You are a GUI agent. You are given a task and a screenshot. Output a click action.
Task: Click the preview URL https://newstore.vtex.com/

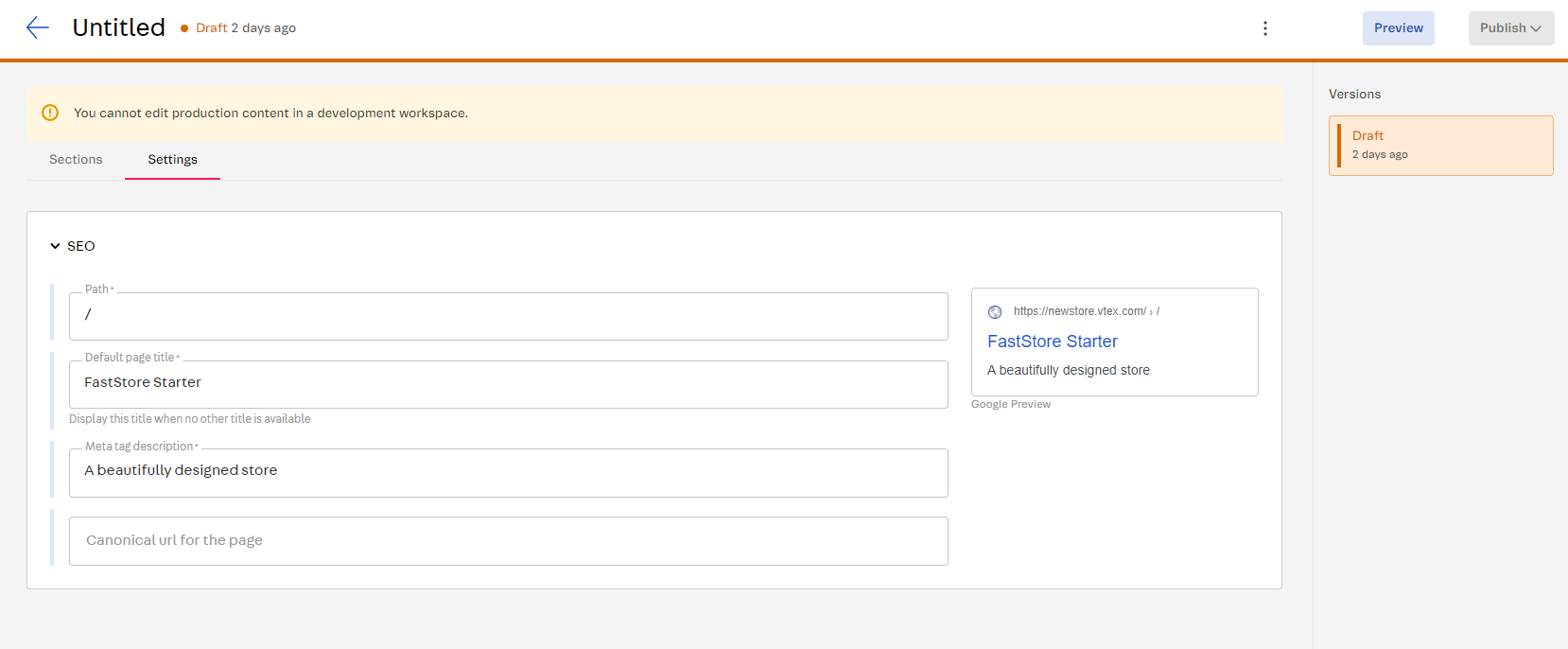pos(1080,311)
